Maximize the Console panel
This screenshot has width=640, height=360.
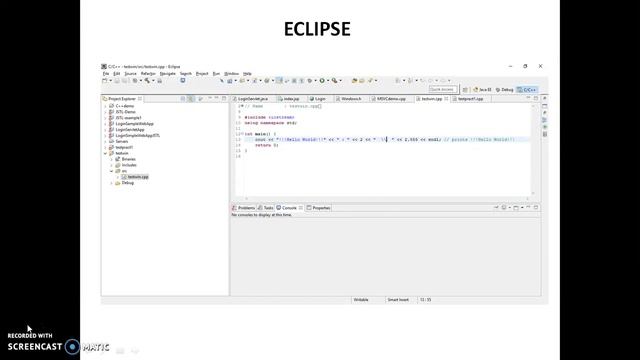tap(536, 208)
